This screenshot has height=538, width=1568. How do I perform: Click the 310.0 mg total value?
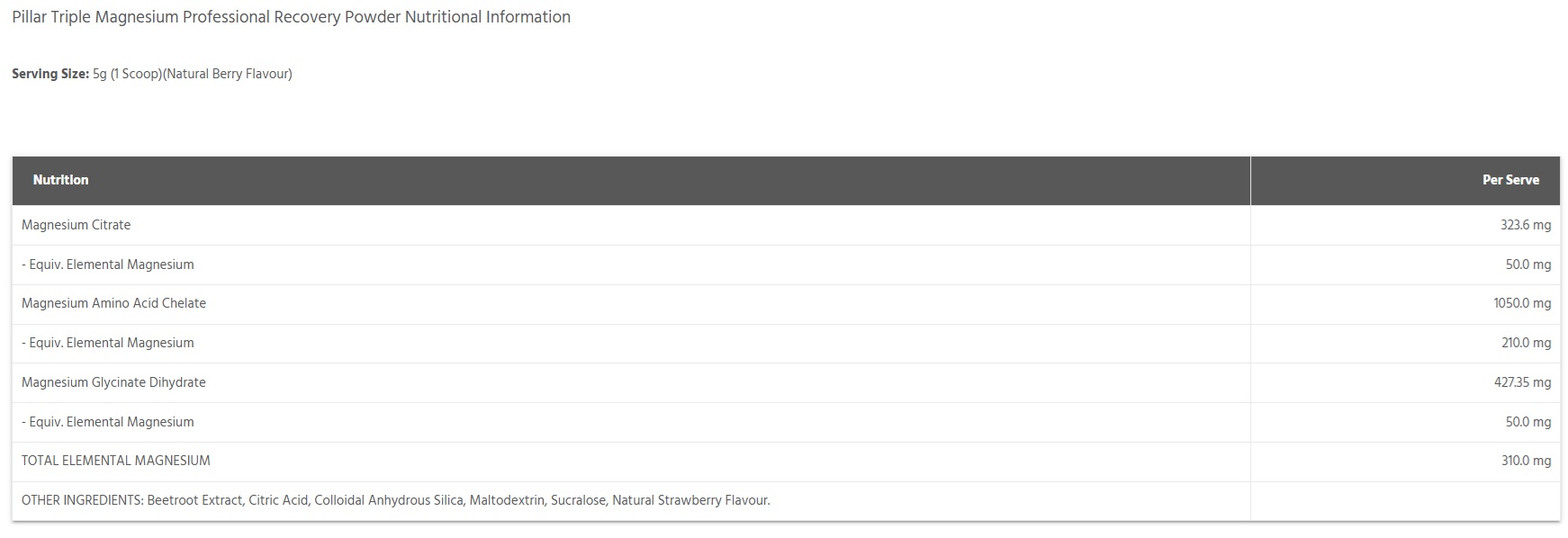tap(1526, 461)
